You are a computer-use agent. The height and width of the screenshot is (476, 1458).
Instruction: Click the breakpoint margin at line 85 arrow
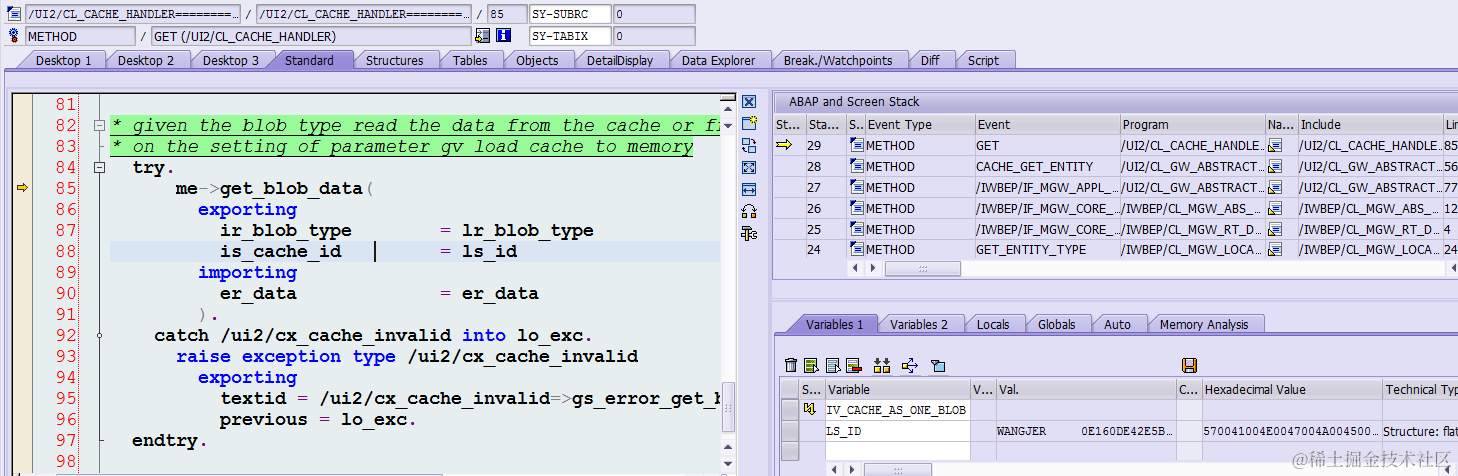click(21, 188)
